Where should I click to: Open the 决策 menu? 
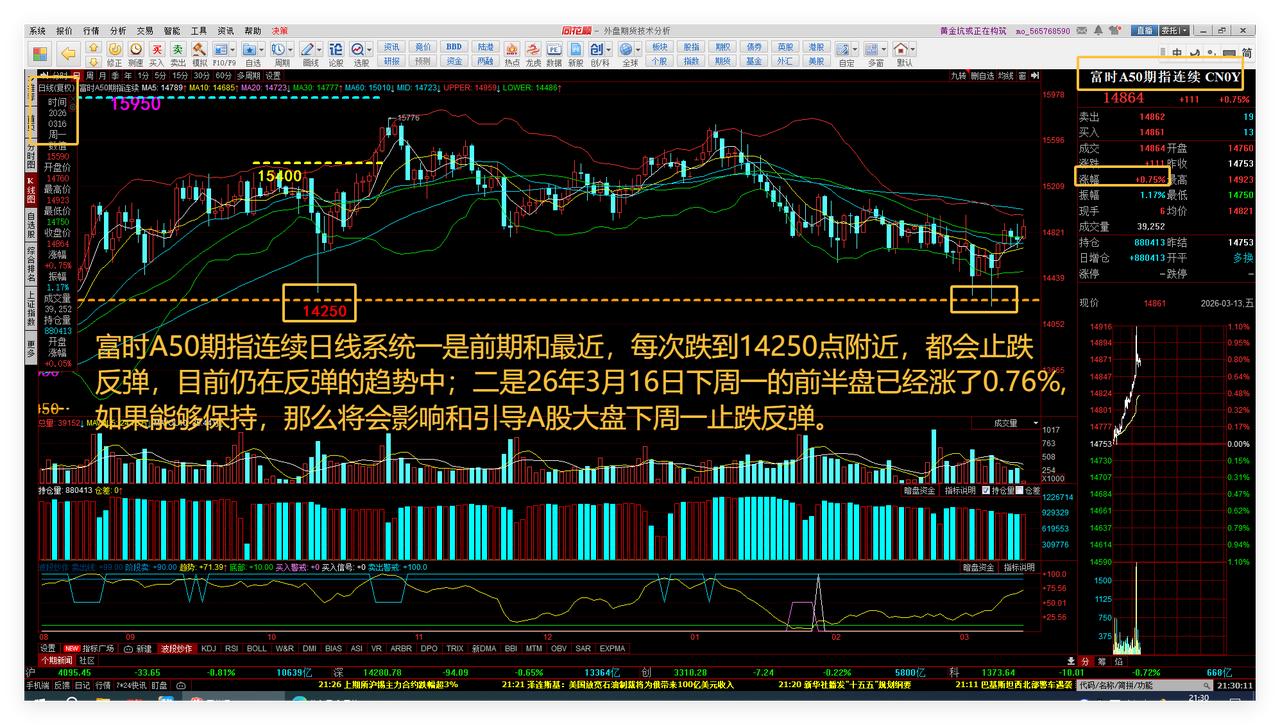click(x=280, y=31)
